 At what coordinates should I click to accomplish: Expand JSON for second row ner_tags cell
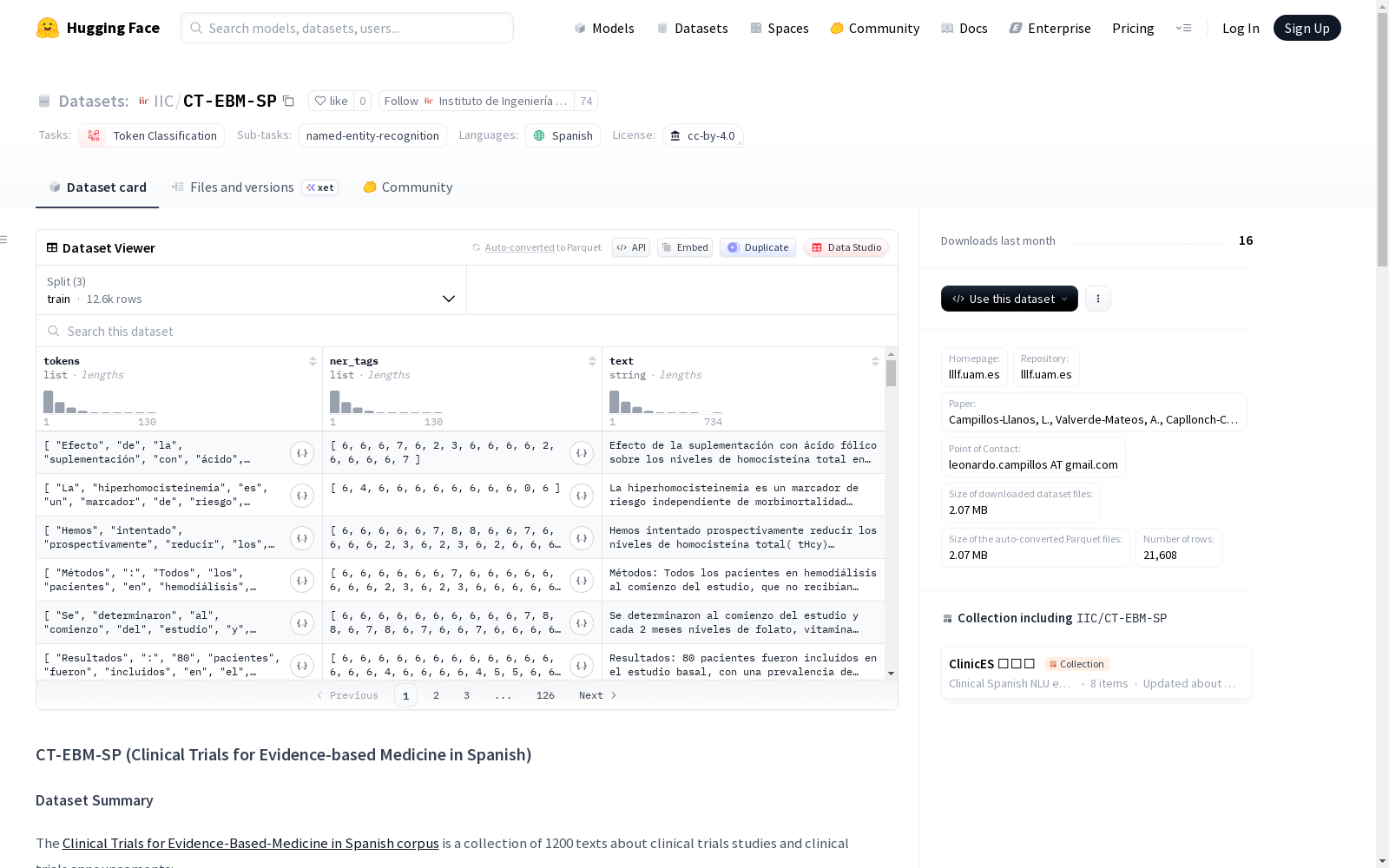tap(582, 495)
